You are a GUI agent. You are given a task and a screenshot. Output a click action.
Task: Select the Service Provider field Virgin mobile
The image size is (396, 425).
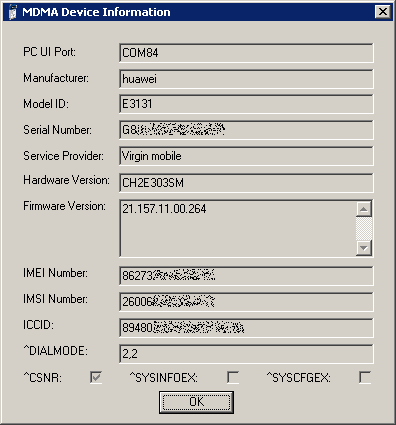coord(246,156)
